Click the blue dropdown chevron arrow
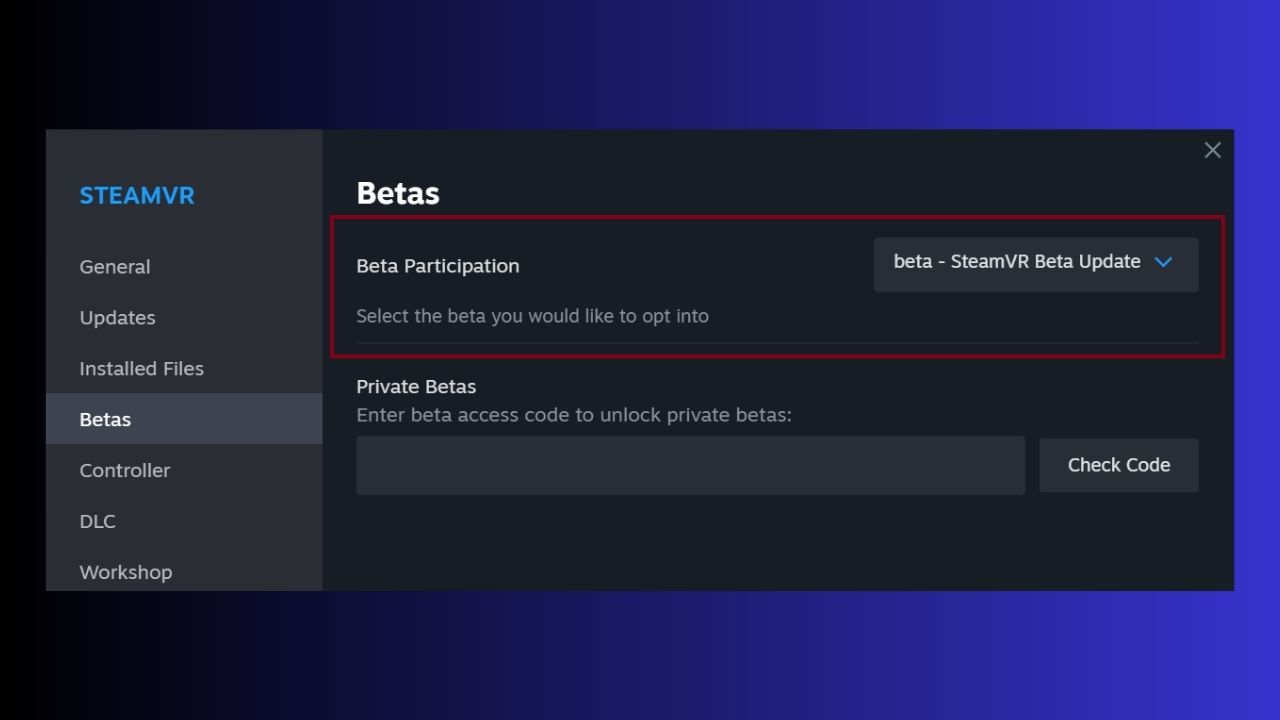1280x720 pixels. (1163, 262)
